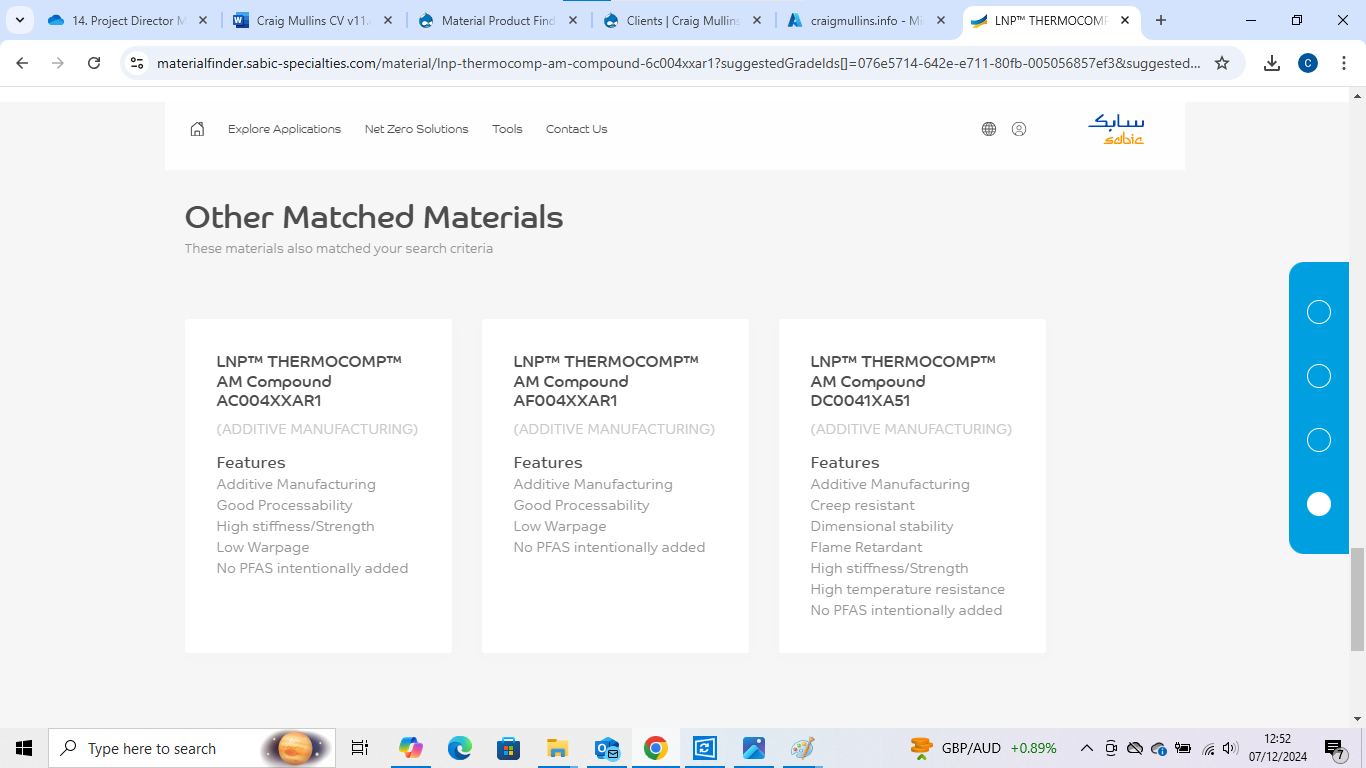Open Task View in the taskbar
1366x768 pixels.
tap(360, 748)
